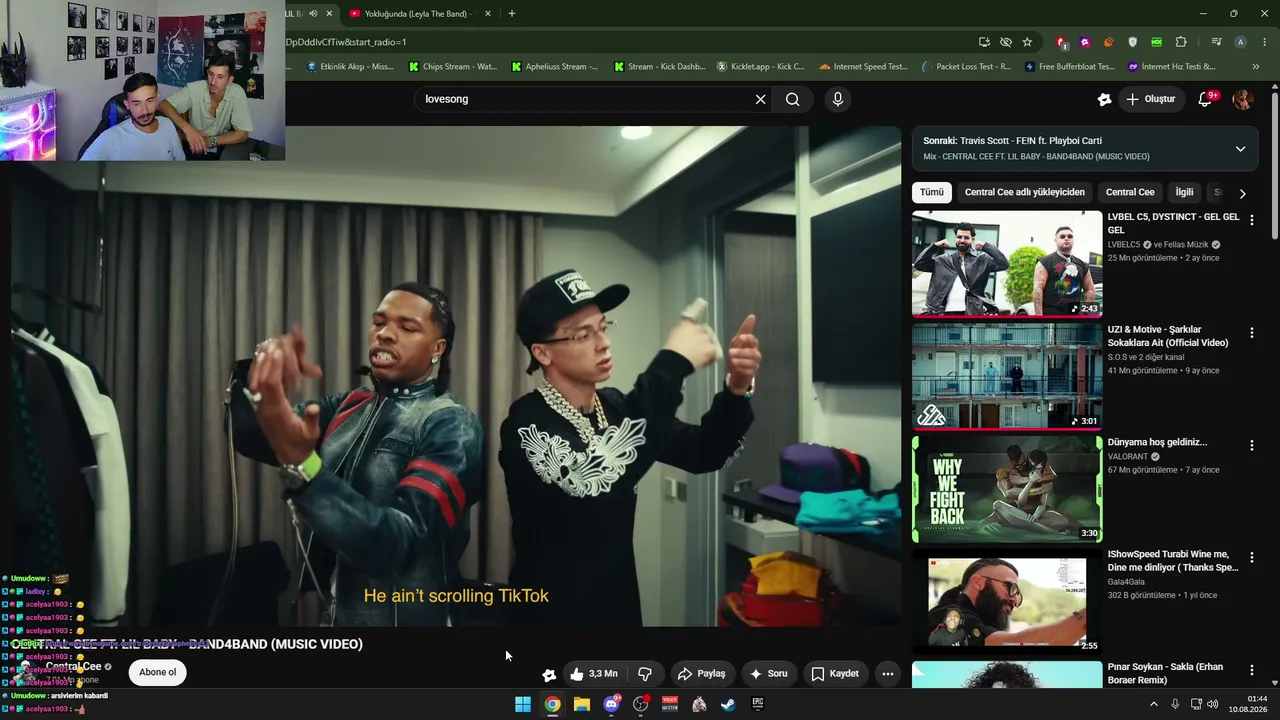Viewport: 1280px width, 720px height.
Task: Click the red shield extension icon
Action: tap(1062, 42)
